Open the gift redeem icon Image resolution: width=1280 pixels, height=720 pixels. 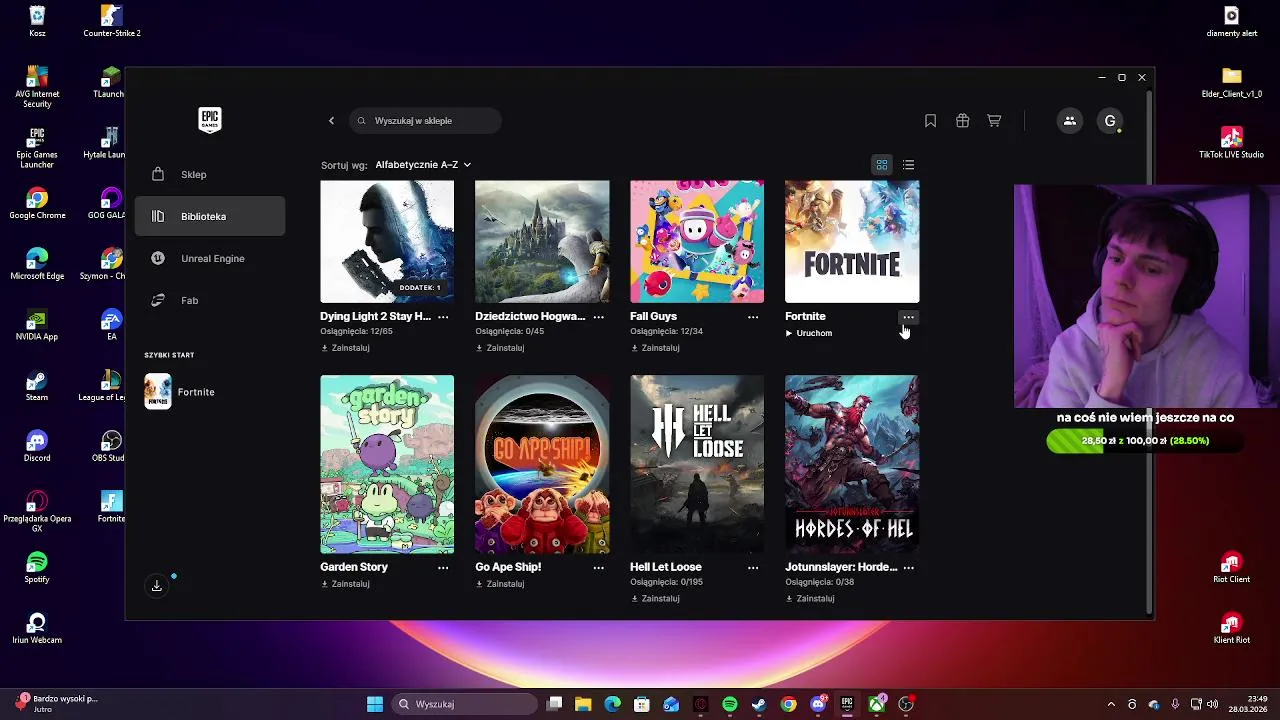click(962, 121)
